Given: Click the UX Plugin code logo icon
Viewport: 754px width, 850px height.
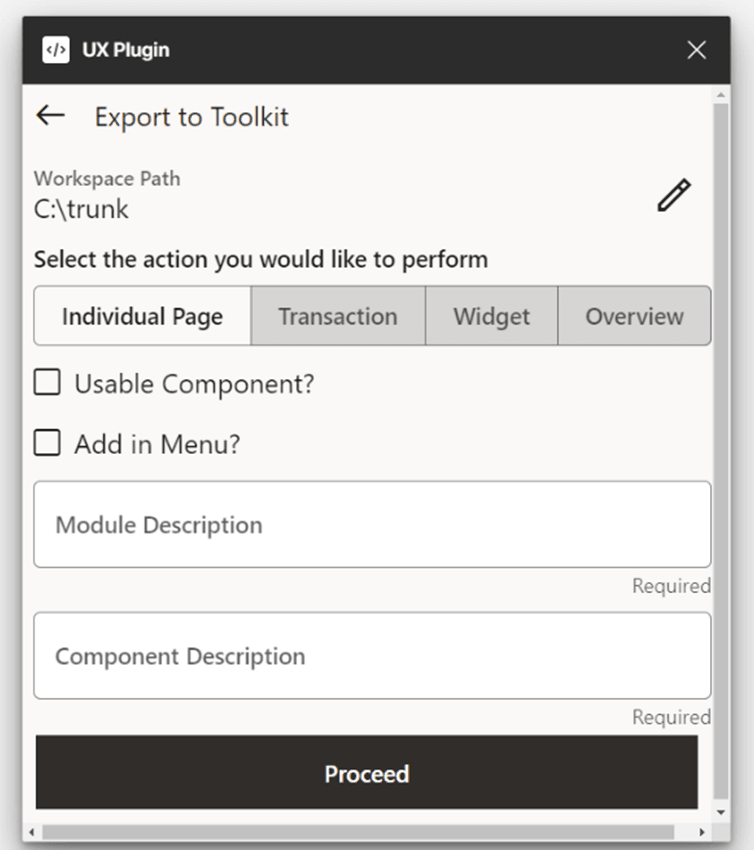Looking at the screenshot, I should (56, 50).
